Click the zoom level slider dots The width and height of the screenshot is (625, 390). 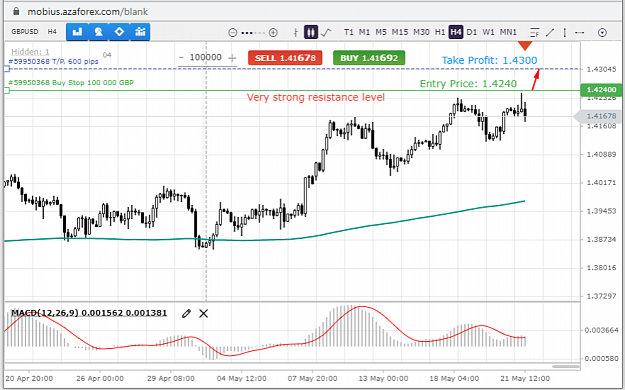click(253, 33)
